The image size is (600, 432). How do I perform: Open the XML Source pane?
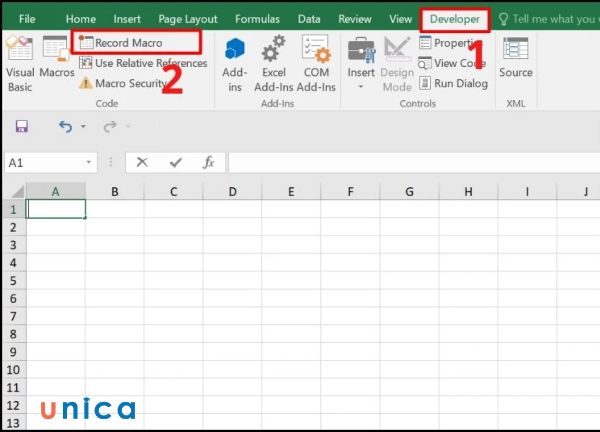[x=515, y=57]
